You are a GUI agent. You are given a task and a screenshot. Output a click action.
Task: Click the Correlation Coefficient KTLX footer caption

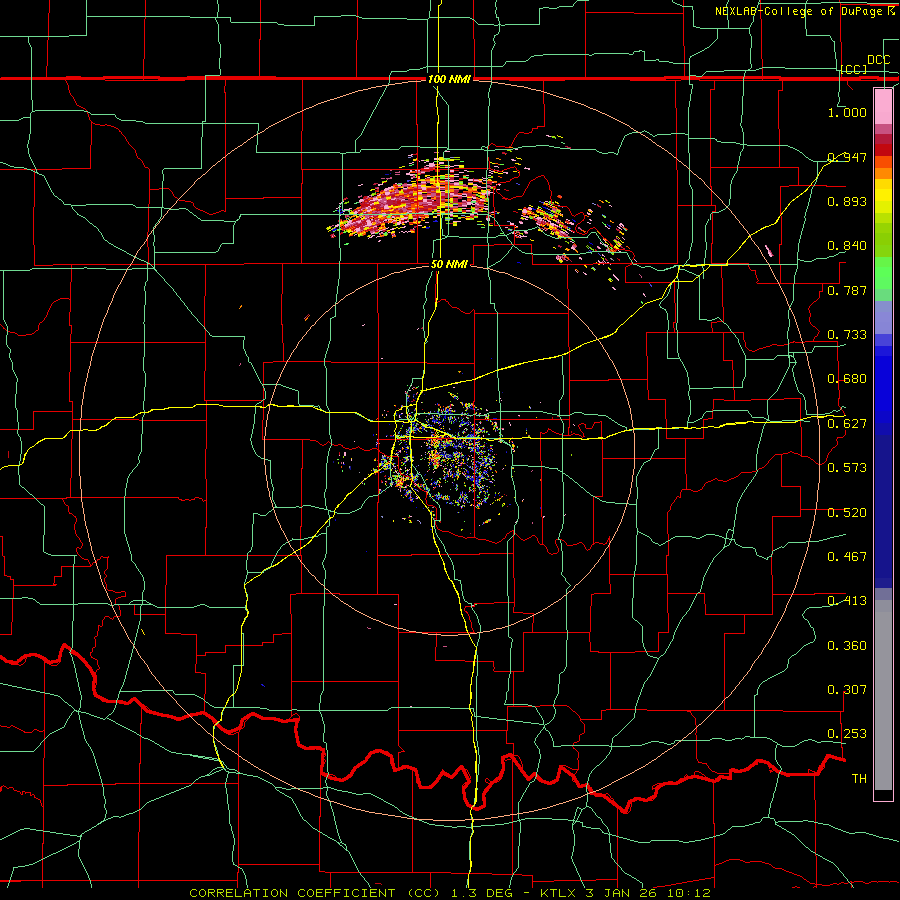[450, 893]
